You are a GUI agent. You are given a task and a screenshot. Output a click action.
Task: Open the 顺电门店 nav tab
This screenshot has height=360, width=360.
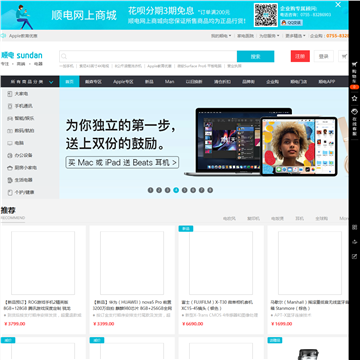coord(298,82)
